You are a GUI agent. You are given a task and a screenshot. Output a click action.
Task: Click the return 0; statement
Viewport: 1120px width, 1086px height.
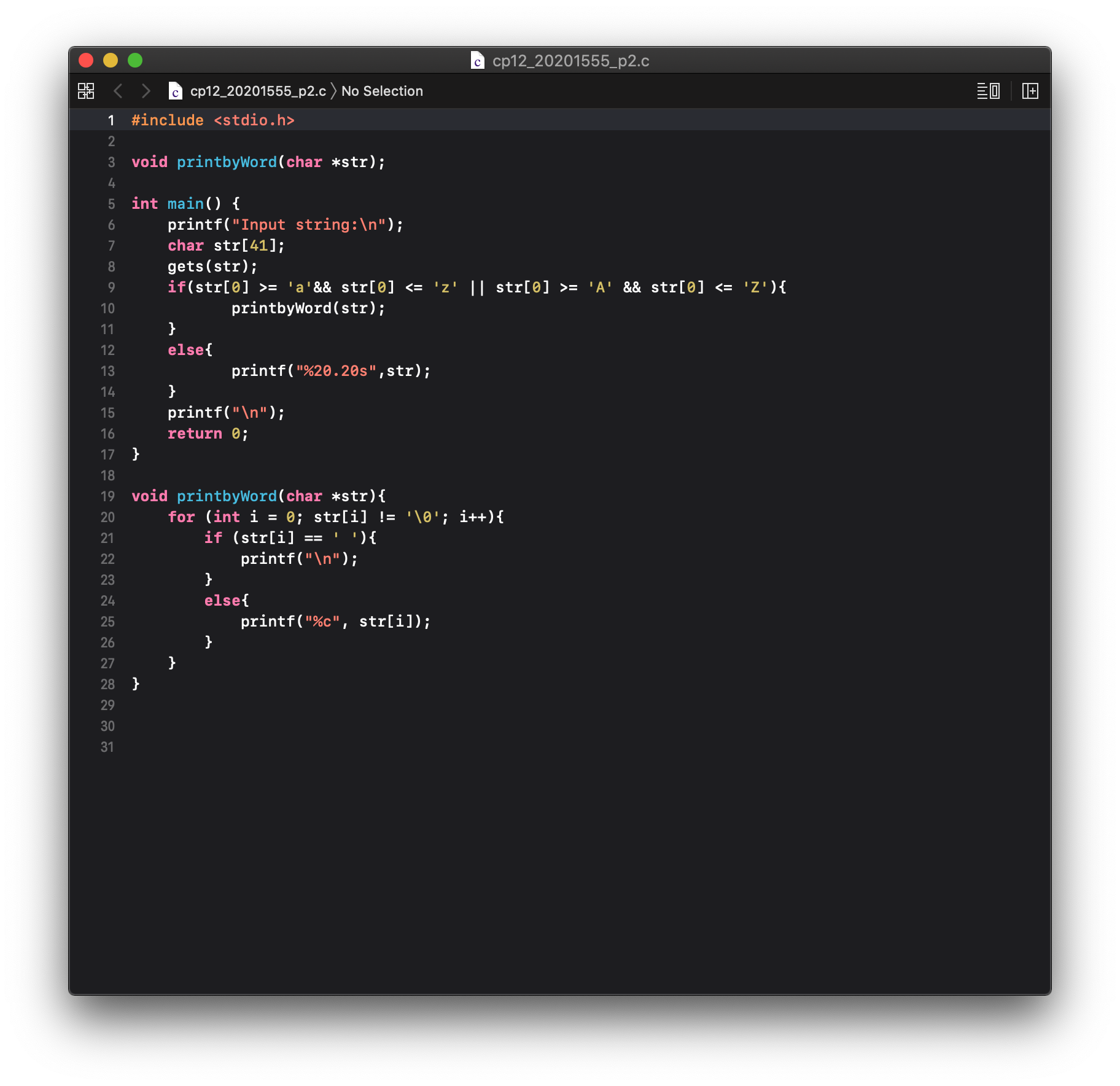click(x=208, y=434)
